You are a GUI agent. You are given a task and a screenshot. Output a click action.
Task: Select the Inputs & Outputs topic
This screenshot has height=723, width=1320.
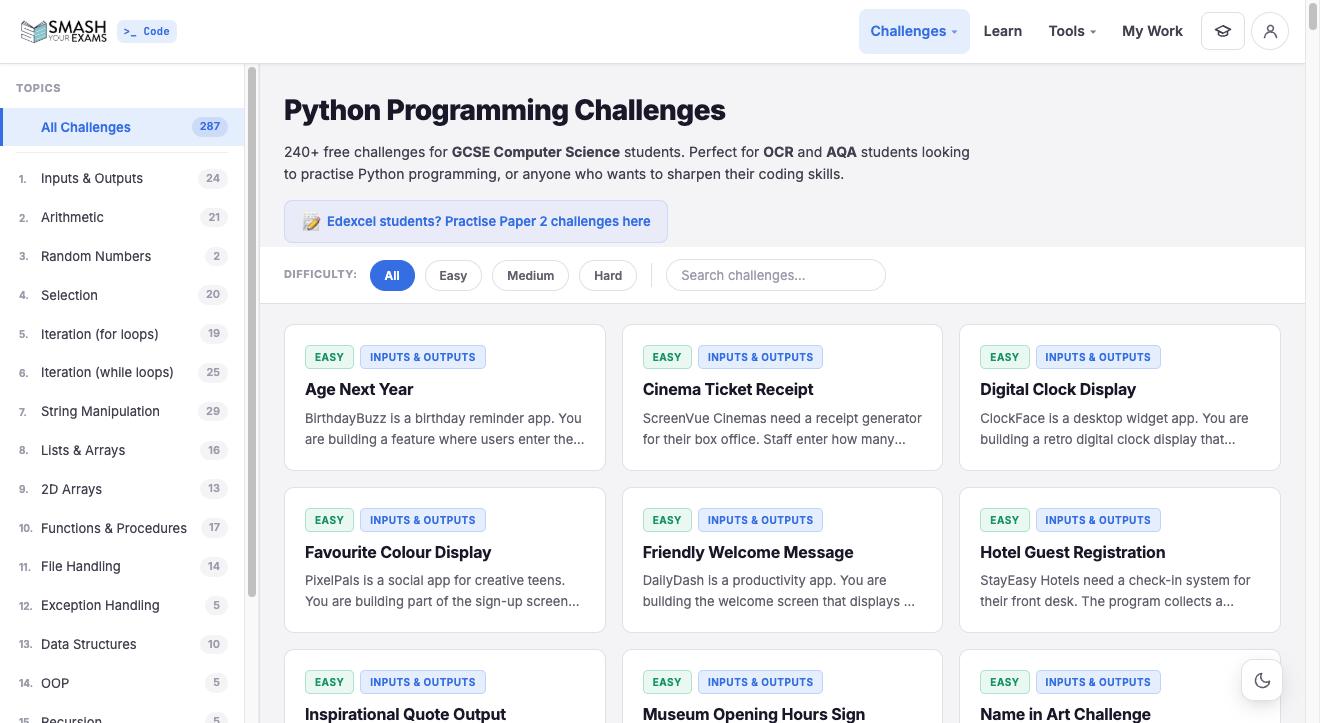[122, 178]
